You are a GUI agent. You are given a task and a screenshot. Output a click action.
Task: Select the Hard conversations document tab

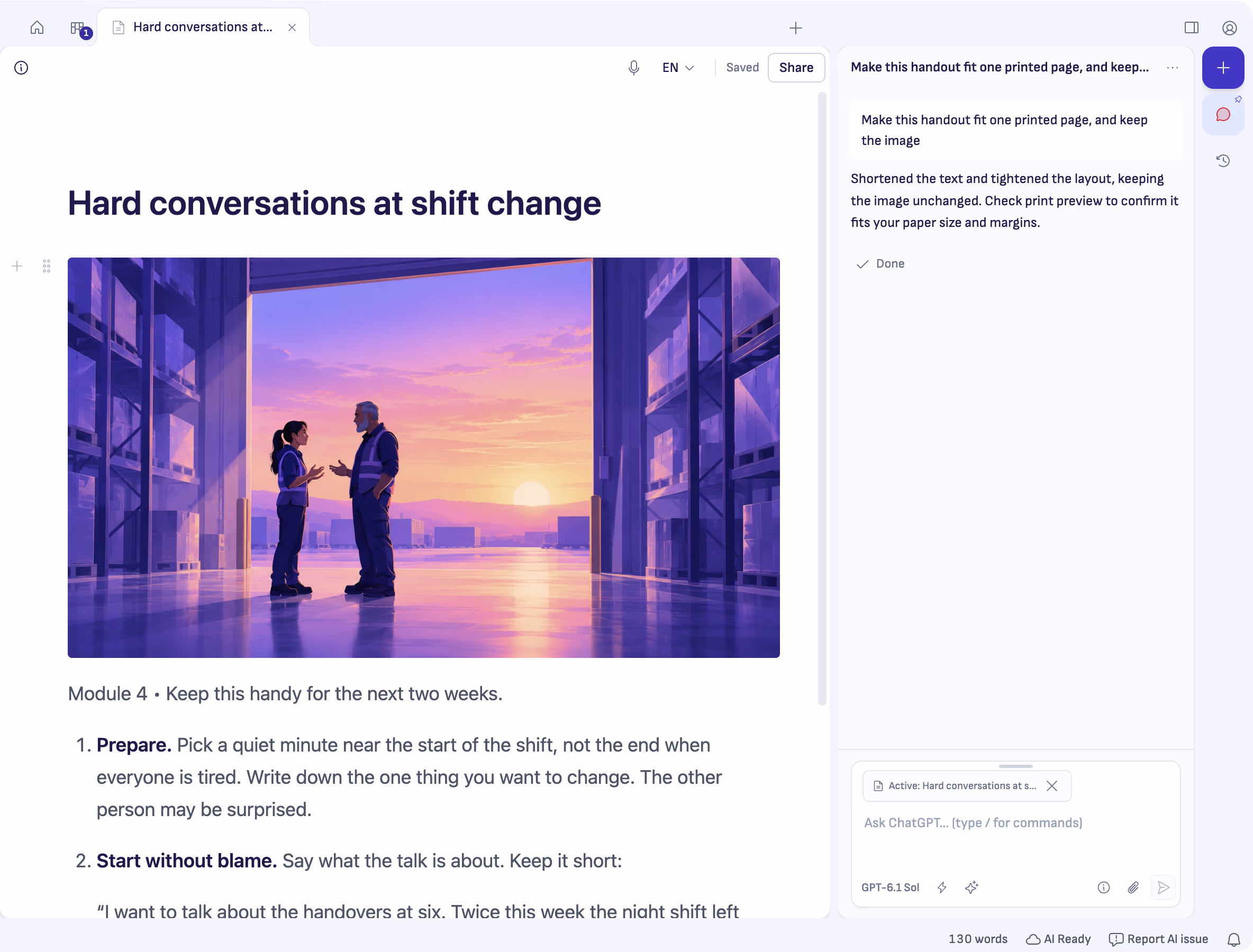click(x=203, y=27)
